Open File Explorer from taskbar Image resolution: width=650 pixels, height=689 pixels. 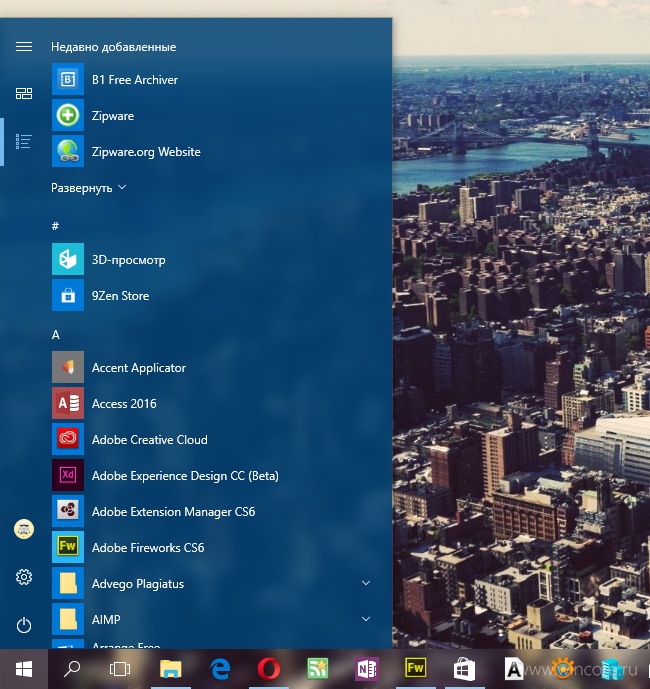tap(171, 669)
